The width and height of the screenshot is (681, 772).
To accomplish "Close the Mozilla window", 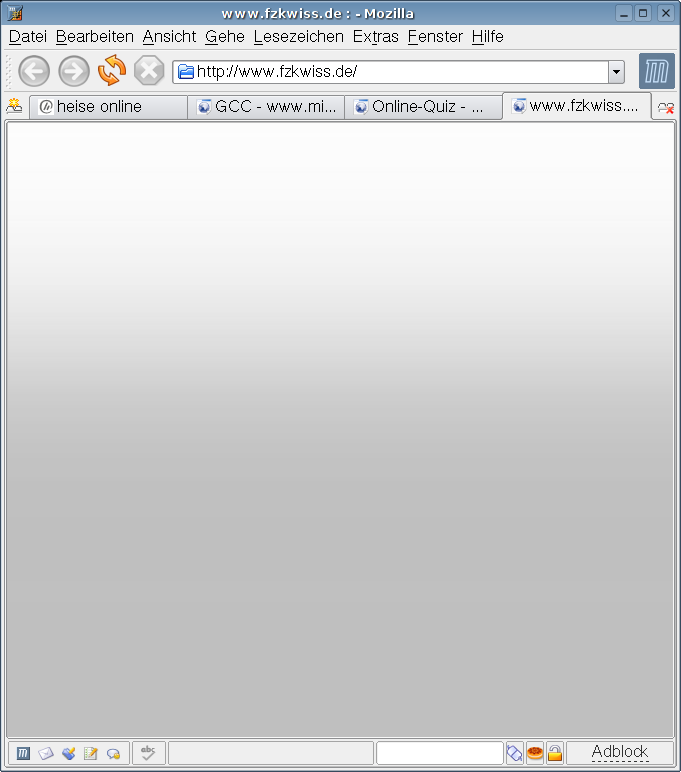I will [666, 13].
